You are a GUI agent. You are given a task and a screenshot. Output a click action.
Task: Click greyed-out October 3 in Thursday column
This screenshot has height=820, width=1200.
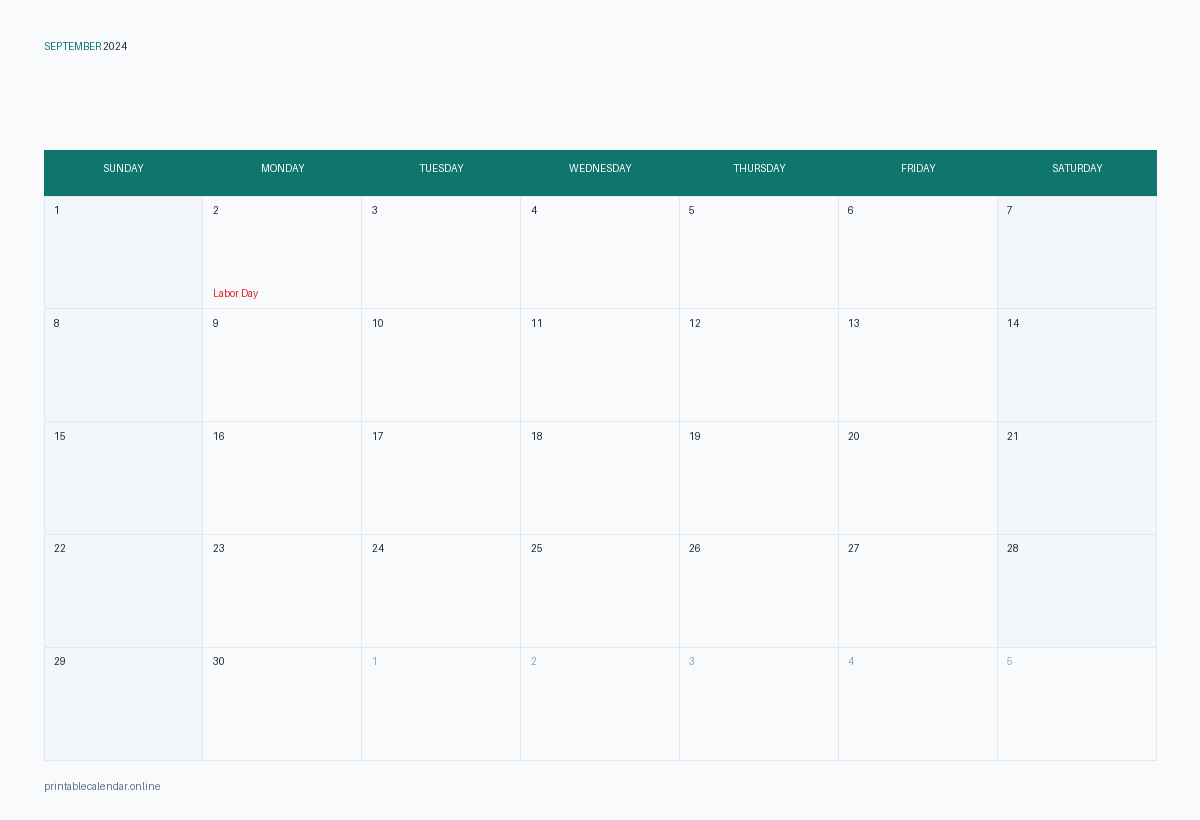click(692, 661)
